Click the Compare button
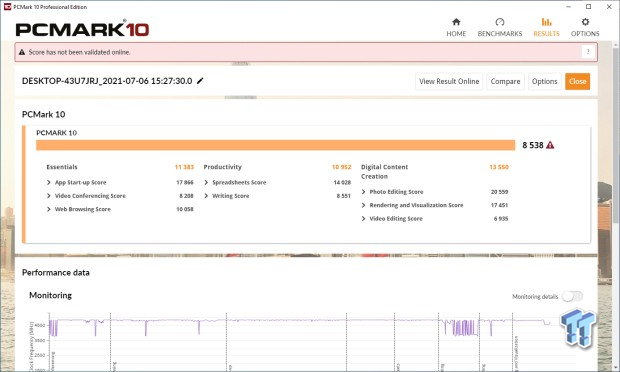620x372 pixels. pyautogui.click(x=505, y=81)
